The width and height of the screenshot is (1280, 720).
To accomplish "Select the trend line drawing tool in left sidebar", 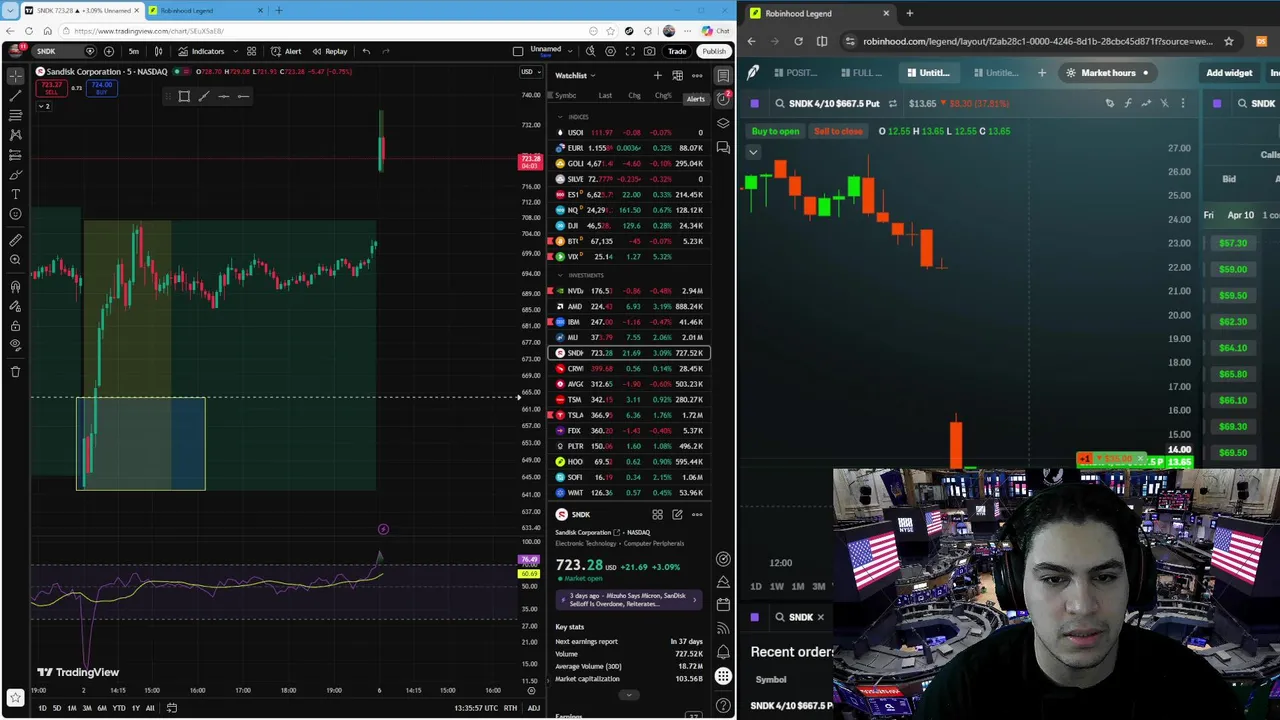I will (x=15, y=96).
